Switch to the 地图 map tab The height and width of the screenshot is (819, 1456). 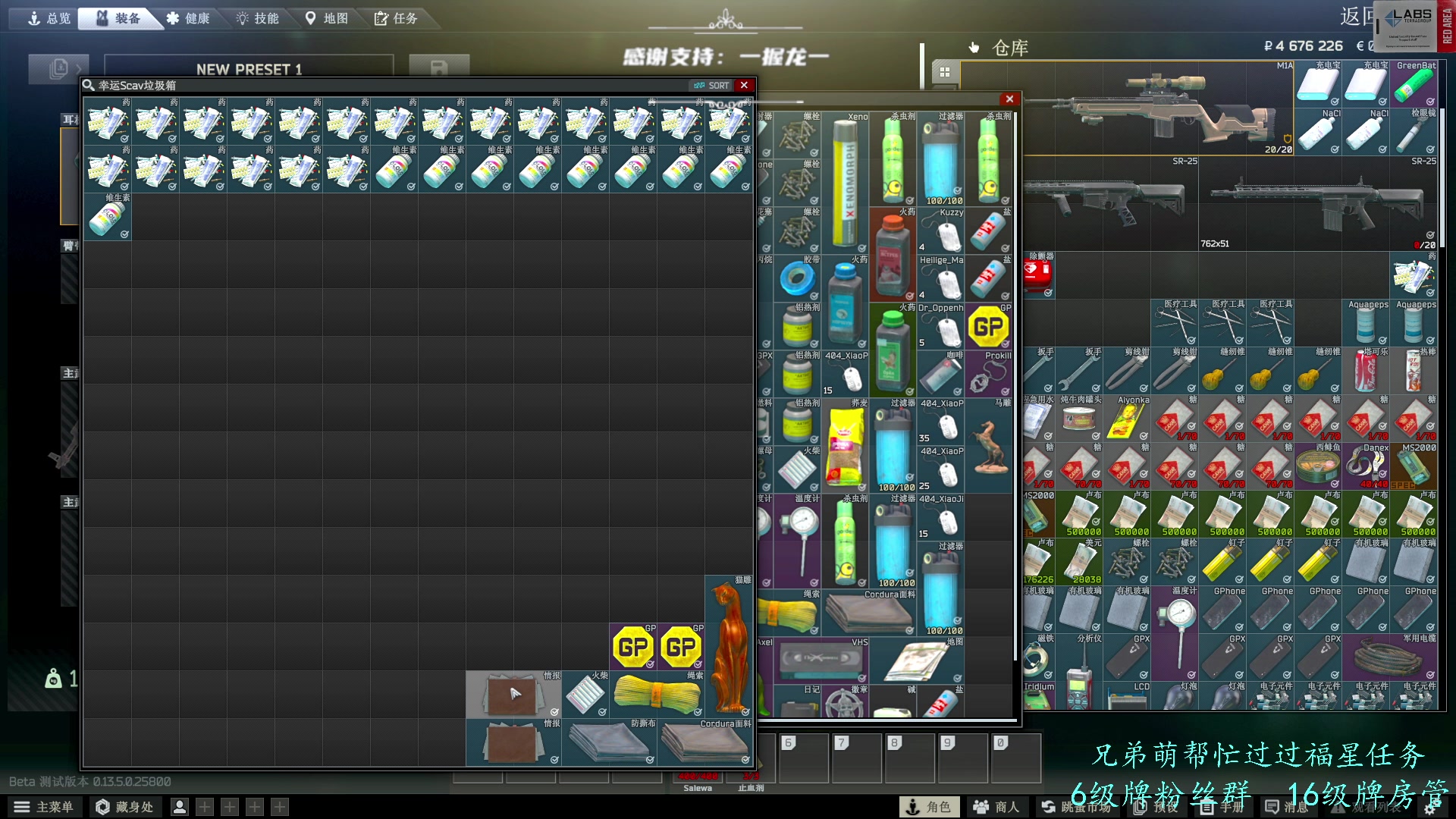click(327, 18)
